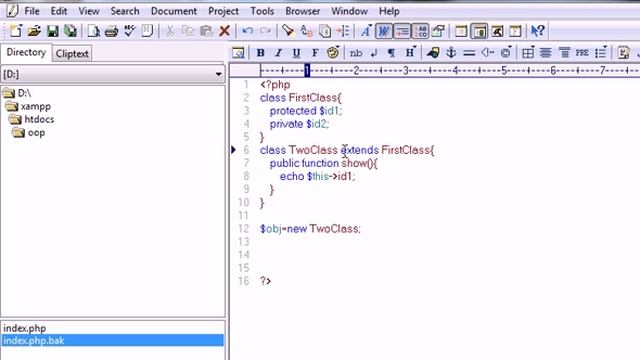
Task: Open the font settings A icon
Action: click(x=366, y=31)
